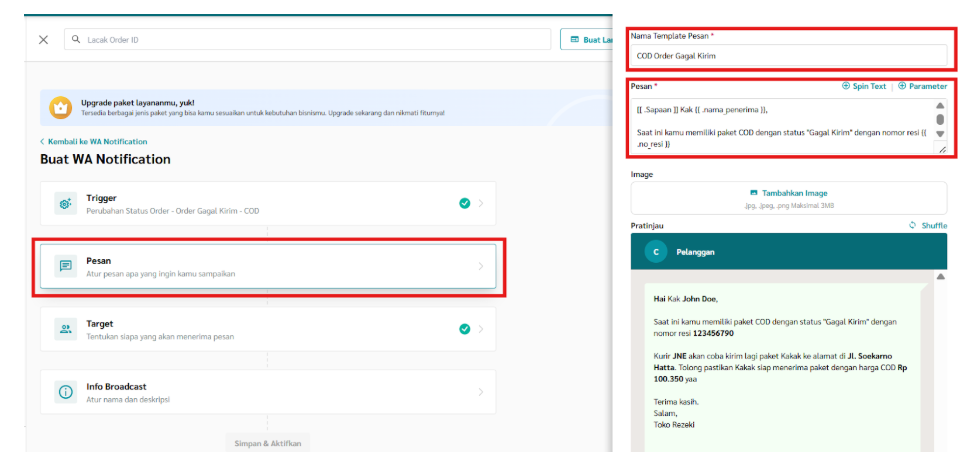Click the Spin Text option
This screenshot has height=465, width=965.
pyautogui.click(x=864, y=86)
